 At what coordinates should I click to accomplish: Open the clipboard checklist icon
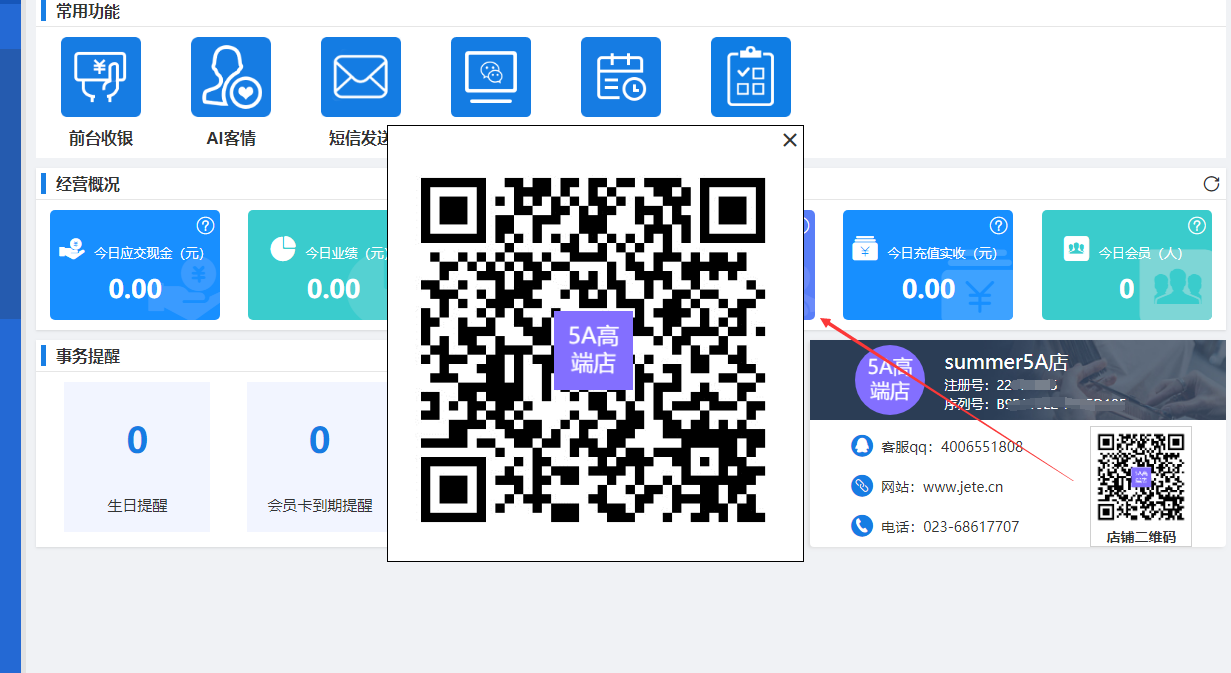pyautogui.click(x=751, y=77)
